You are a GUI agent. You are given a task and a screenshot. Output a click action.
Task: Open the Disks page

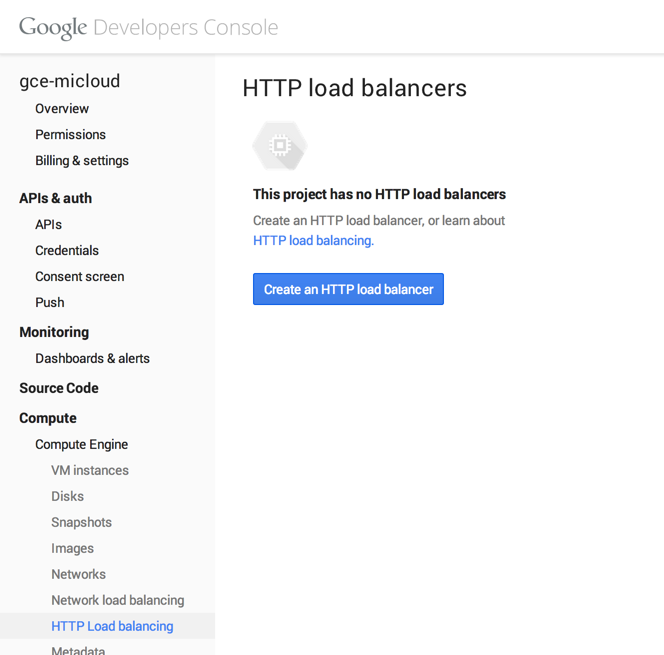(67, 496)
